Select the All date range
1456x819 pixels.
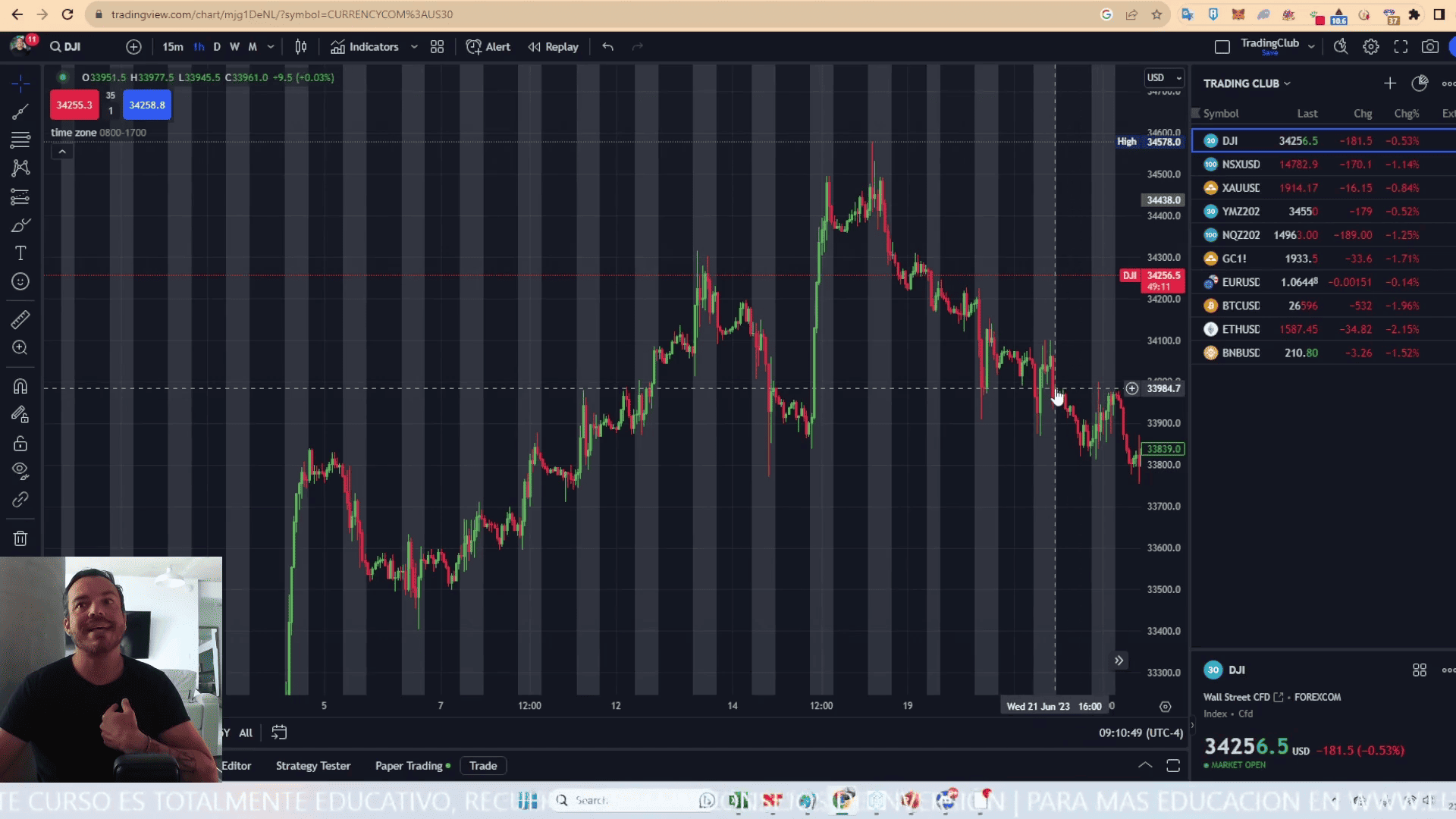click(x=246, y=733)
